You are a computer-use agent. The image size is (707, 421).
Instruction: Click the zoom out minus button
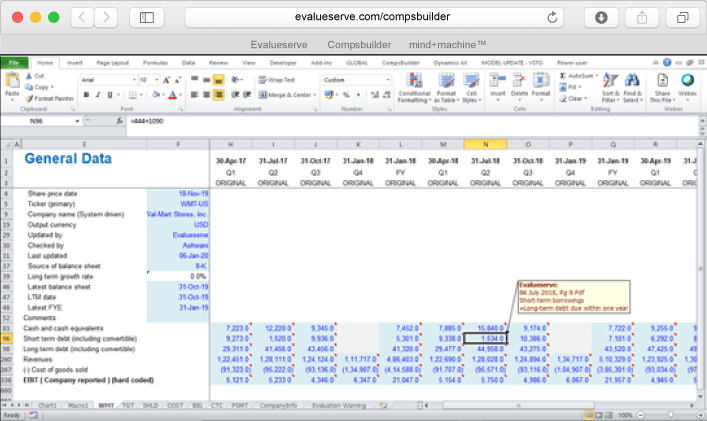640,415
